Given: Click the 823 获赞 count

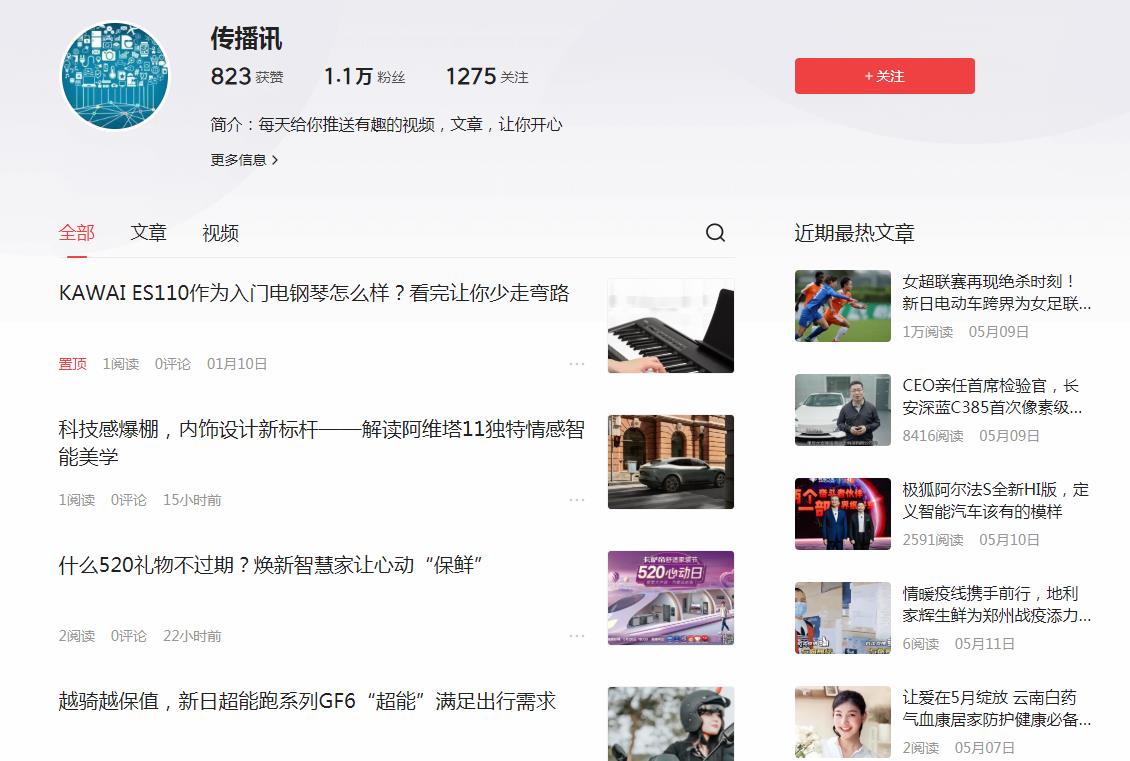Looking at the screenshot, I should pyautogui.click(x=246, y=76).
